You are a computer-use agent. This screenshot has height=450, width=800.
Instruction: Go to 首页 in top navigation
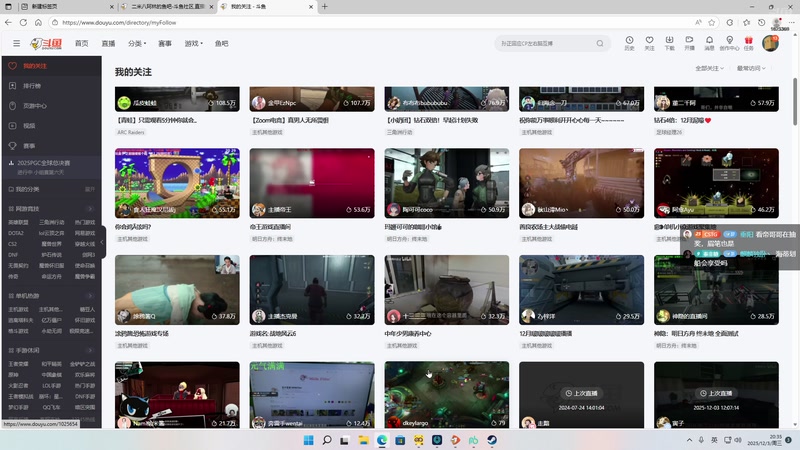point(82,43)
